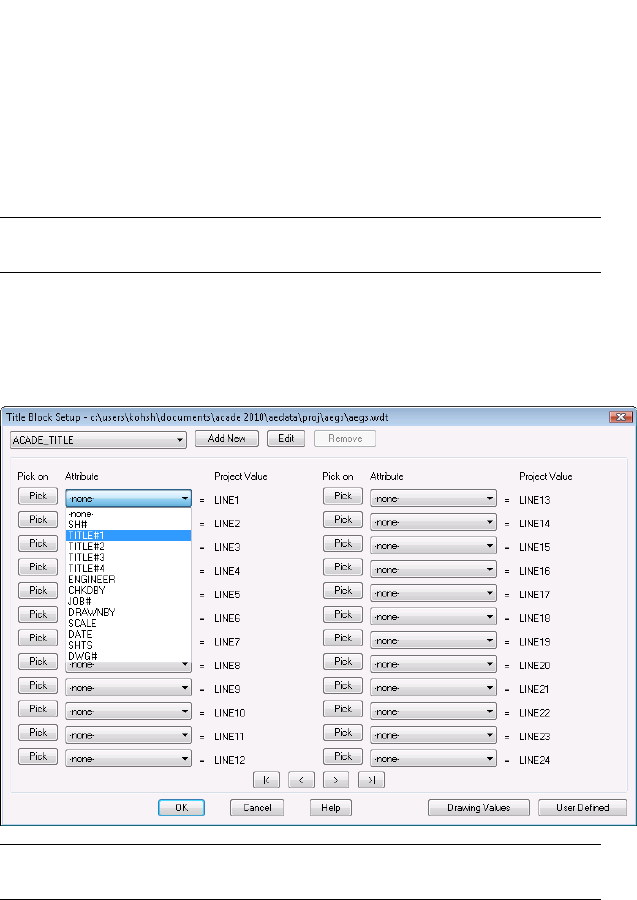The width and height of the screenshot is (637, 900).
Task: Click the Add New button
Action: tap(227, 439)
